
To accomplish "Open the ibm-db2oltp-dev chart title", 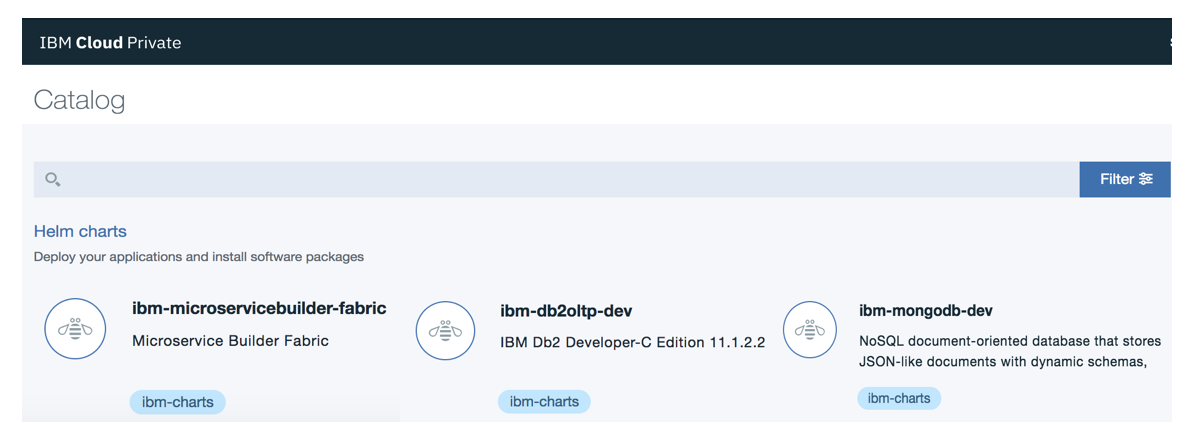I will click(567, 311).
